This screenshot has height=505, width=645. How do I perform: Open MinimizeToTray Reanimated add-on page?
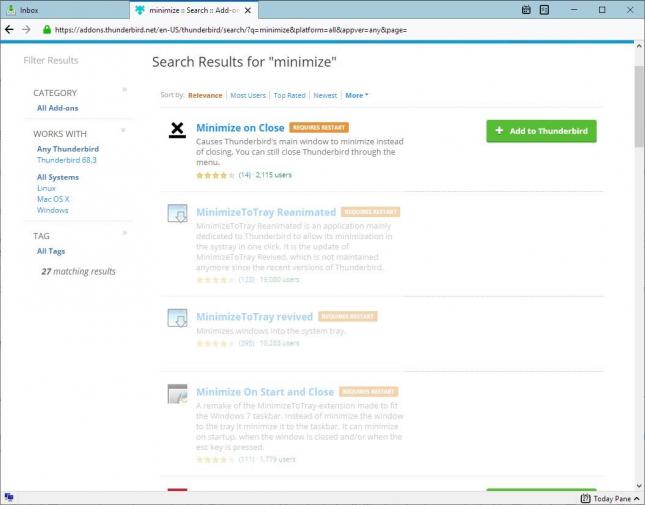pos(266,212)
